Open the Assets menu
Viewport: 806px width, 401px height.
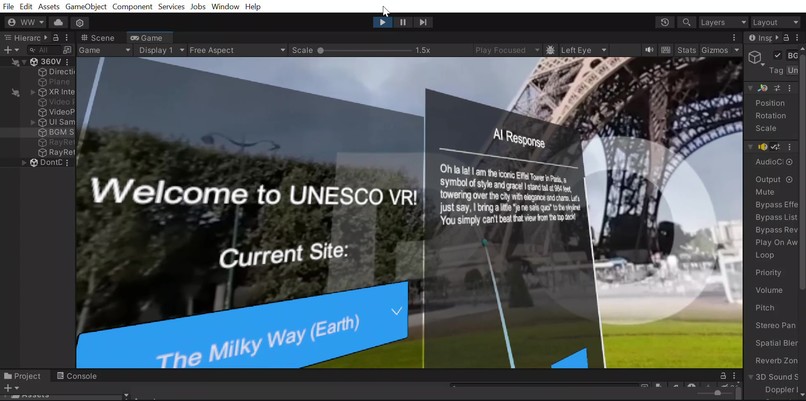(x=48, y=7)
